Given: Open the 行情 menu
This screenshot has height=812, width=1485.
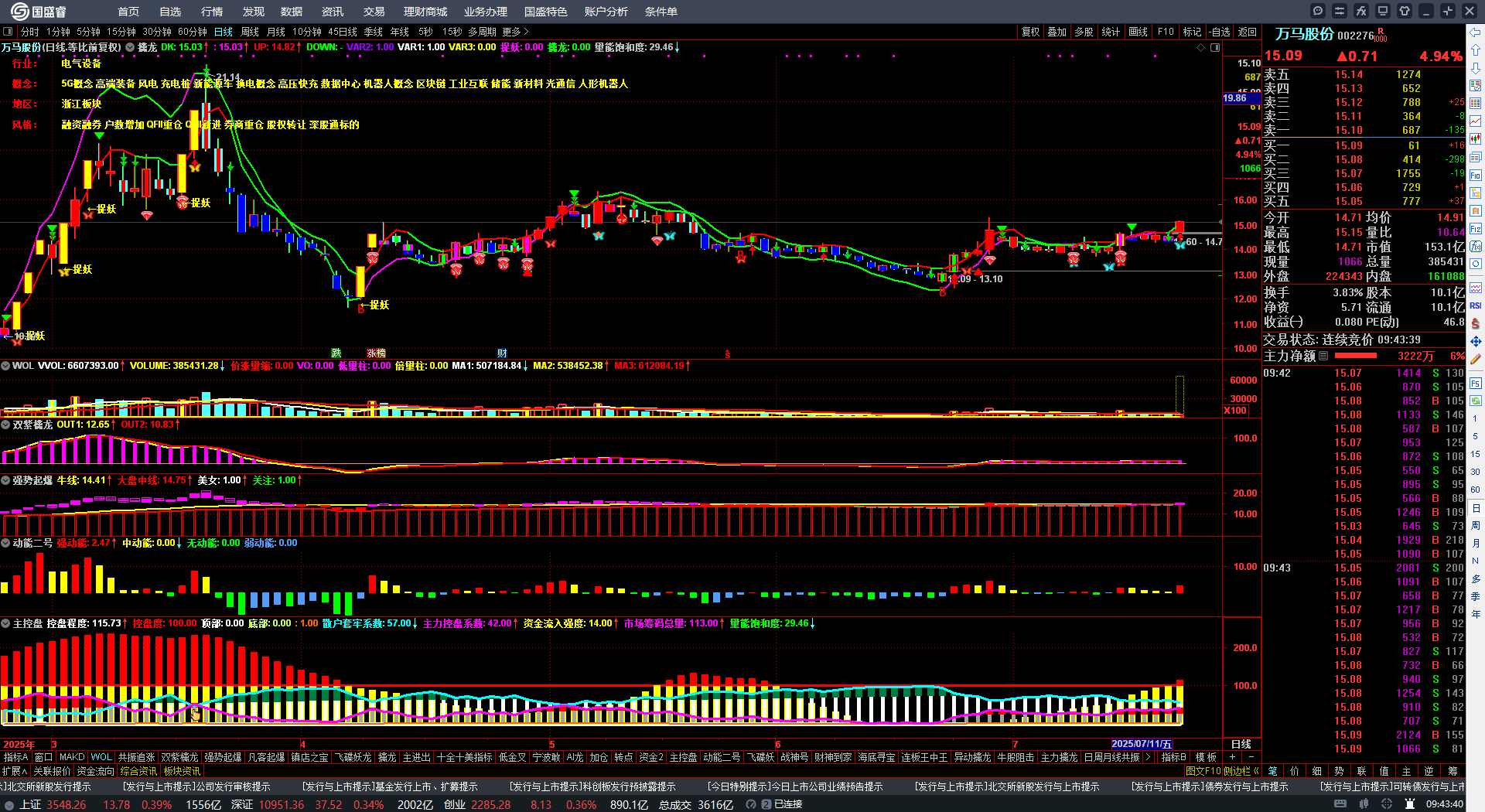Looking at the screenshot, I should 212,12.
